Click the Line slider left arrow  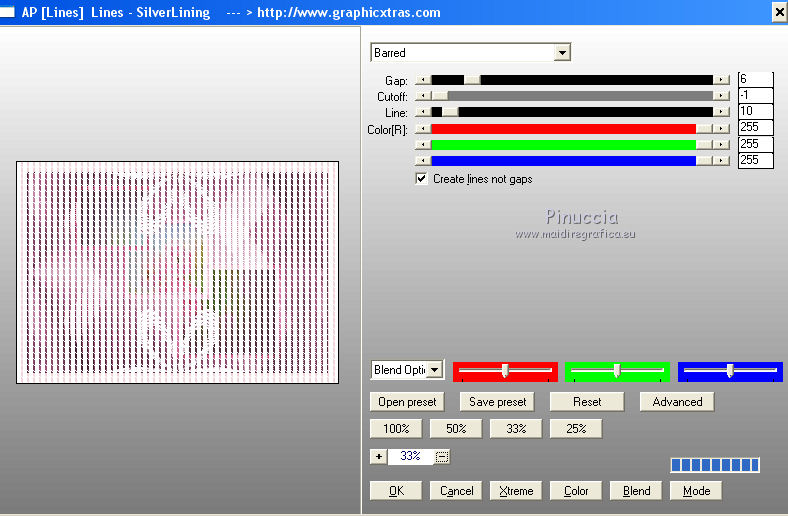point(424,112)
